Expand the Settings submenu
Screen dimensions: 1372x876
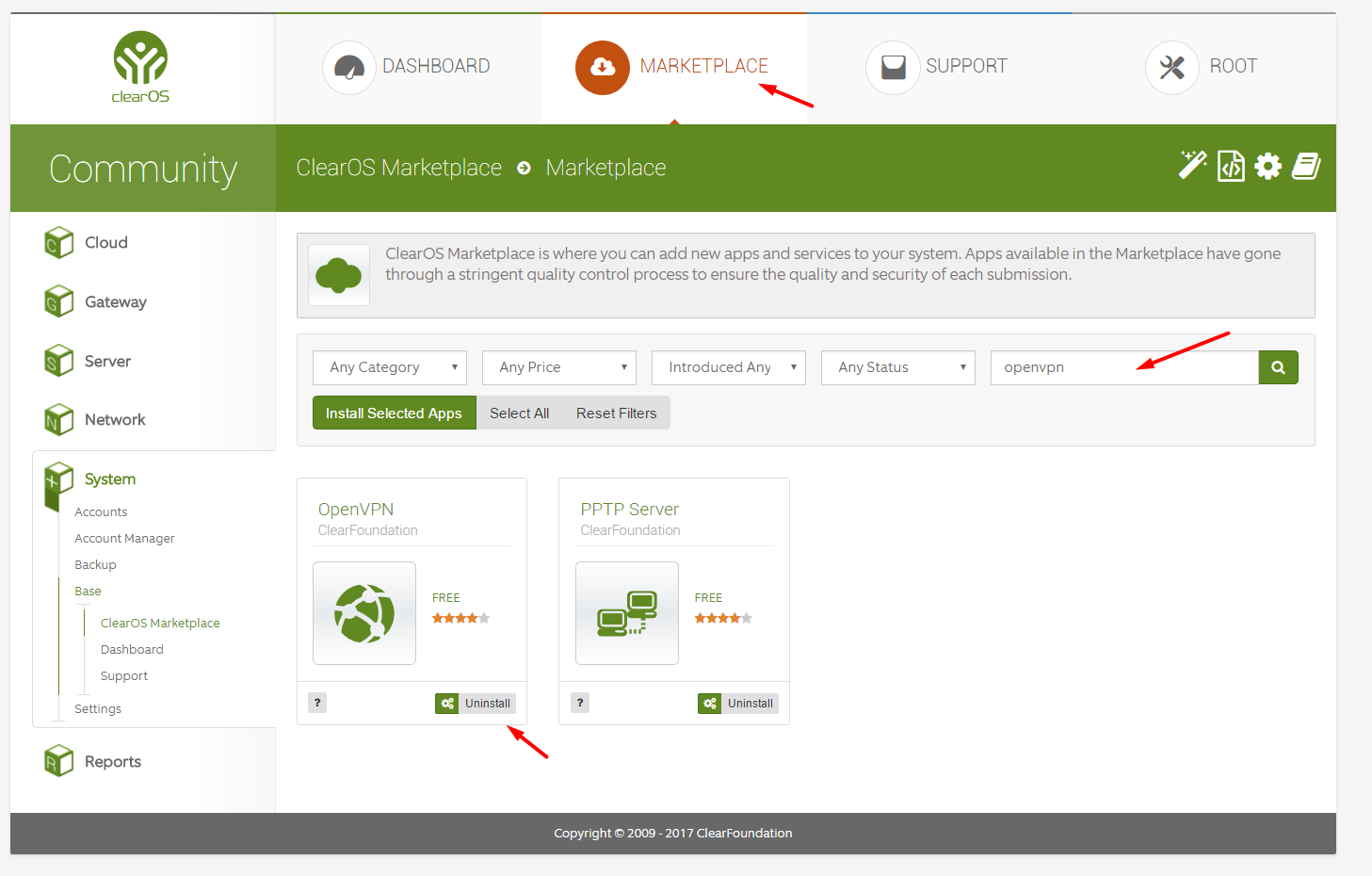click(x=98, y=708)
